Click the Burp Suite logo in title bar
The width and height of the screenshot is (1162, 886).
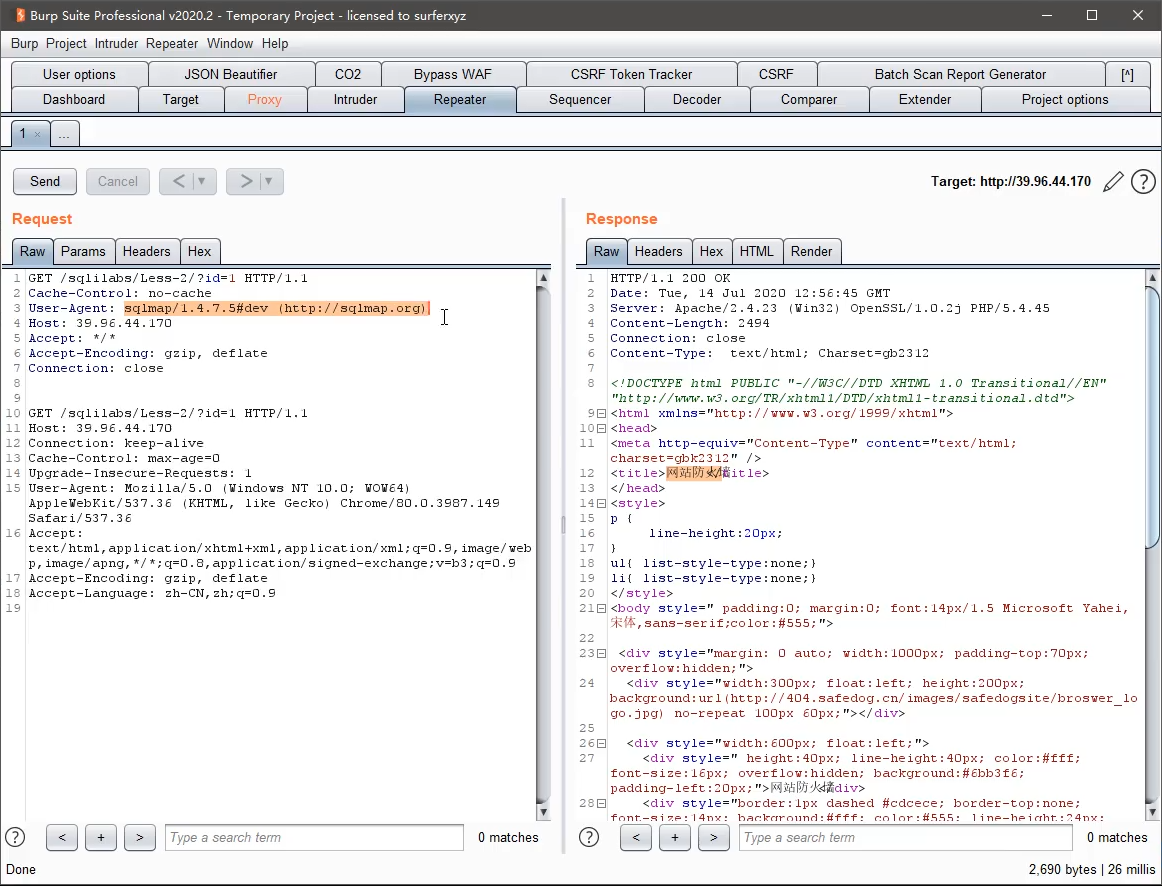click(20, 15)
